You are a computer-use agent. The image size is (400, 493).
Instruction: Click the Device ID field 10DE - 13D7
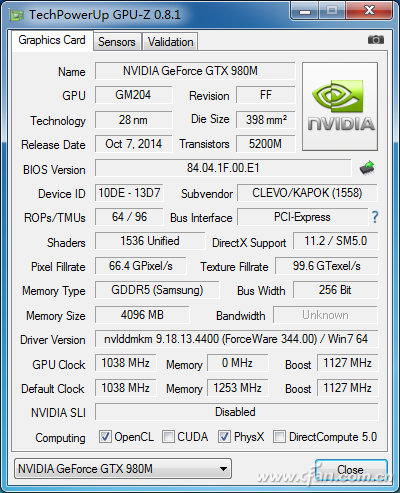tap(129, 193)
